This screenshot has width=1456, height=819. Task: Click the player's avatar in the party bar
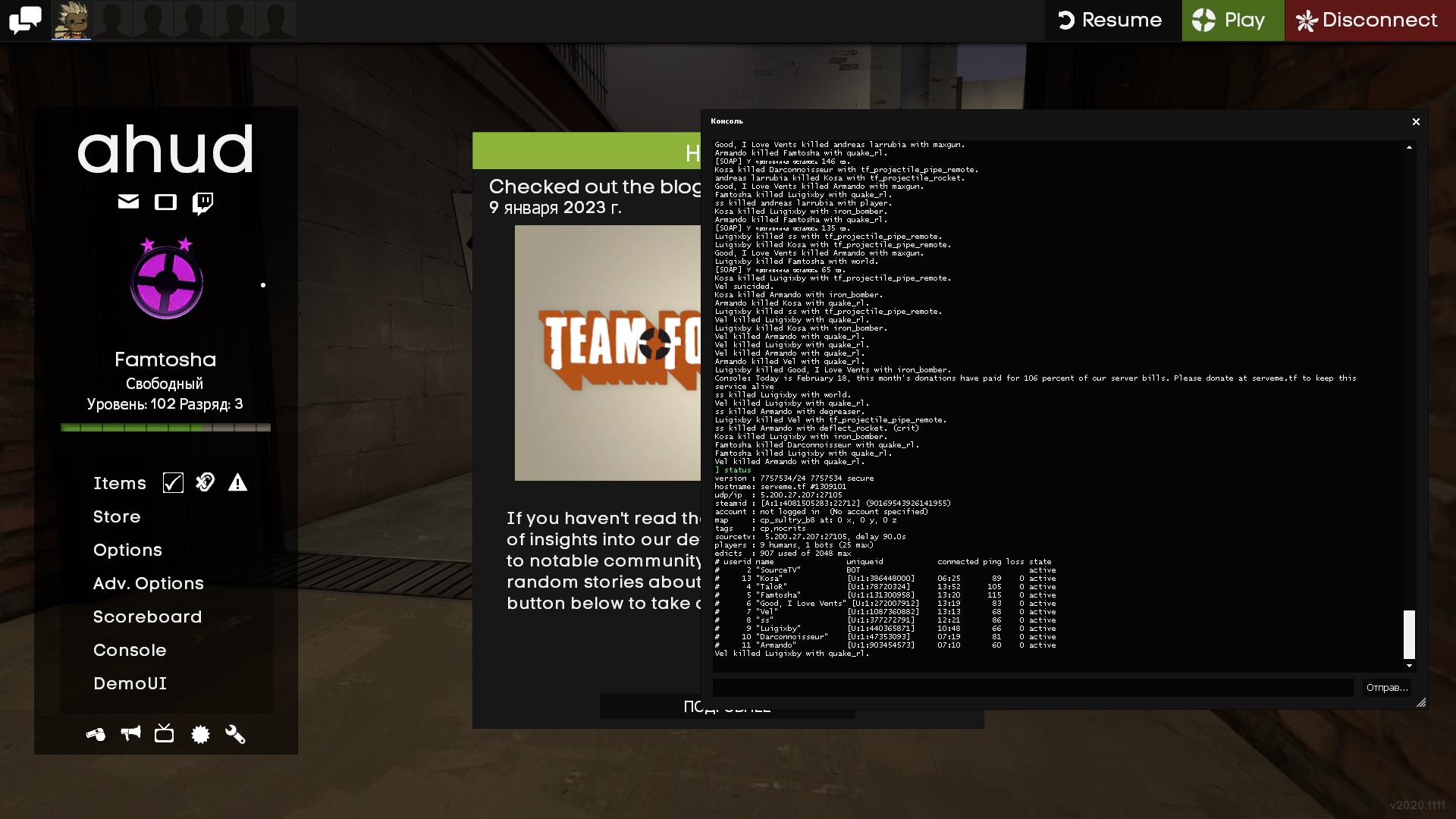pyautogui.click(x=71, y=20)
